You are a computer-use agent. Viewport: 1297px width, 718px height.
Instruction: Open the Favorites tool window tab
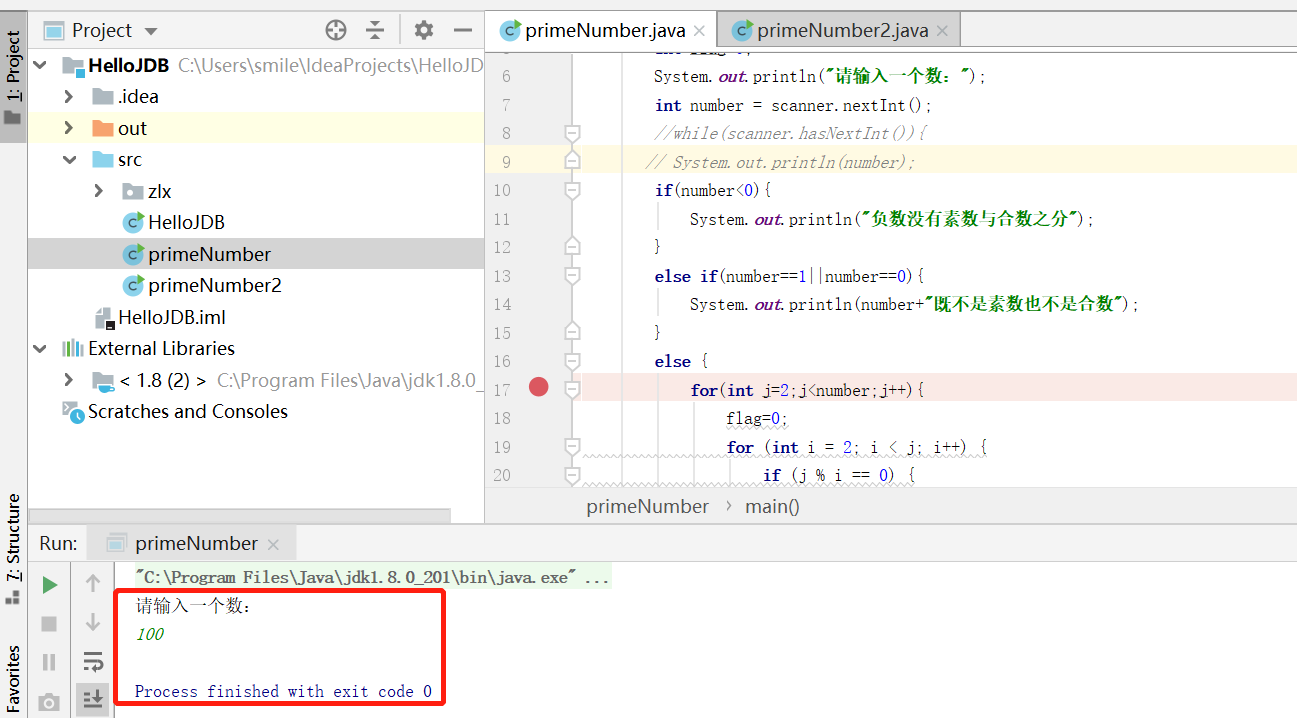point(13,680)
